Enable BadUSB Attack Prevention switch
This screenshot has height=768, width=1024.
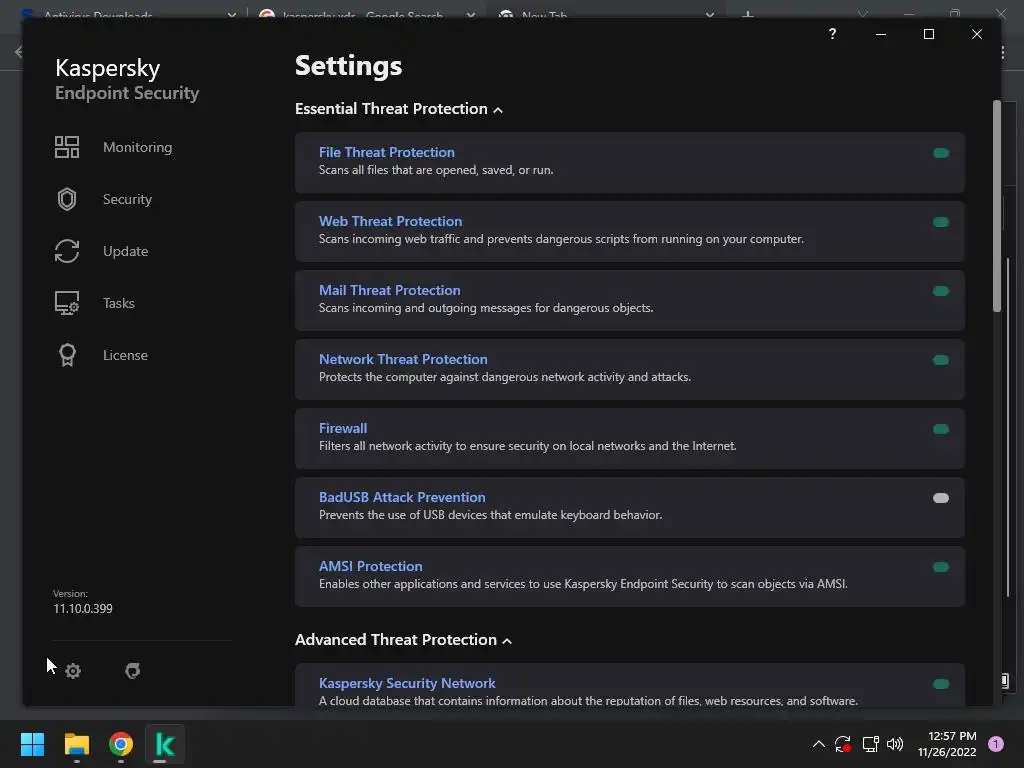click(941, 498)
